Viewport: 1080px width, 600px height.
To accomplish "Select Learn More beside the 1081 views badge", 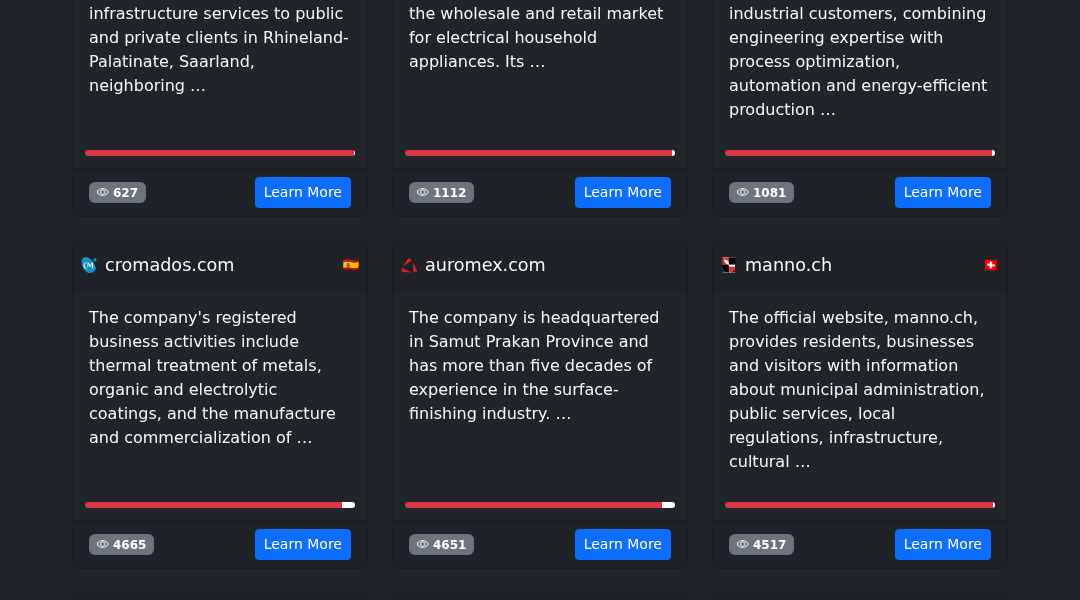I will (x=943, y=192).
